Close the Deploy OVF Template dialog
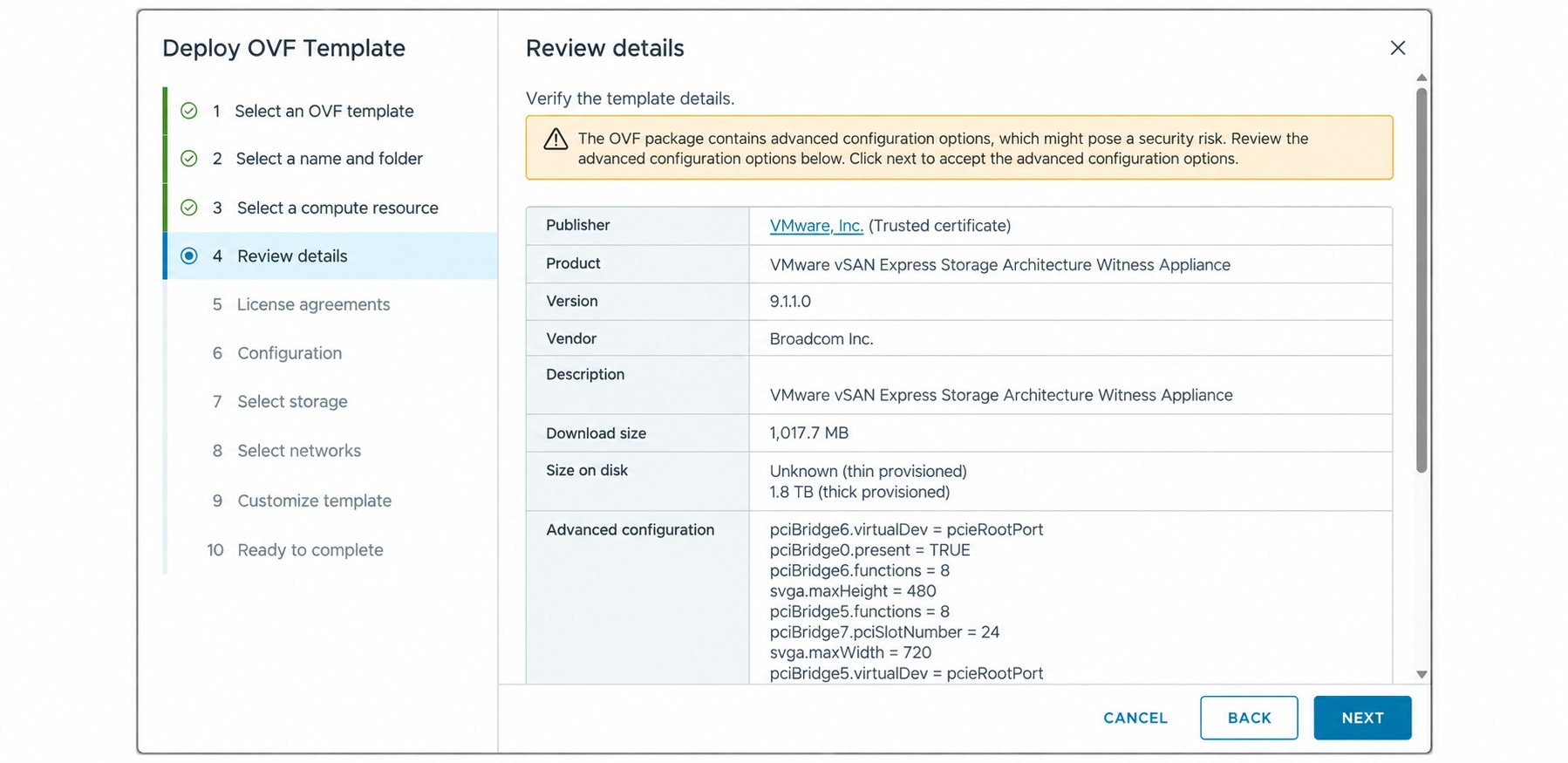Image resolution: width=1568 pixels, height=763 pixels. coord(1397,48)
